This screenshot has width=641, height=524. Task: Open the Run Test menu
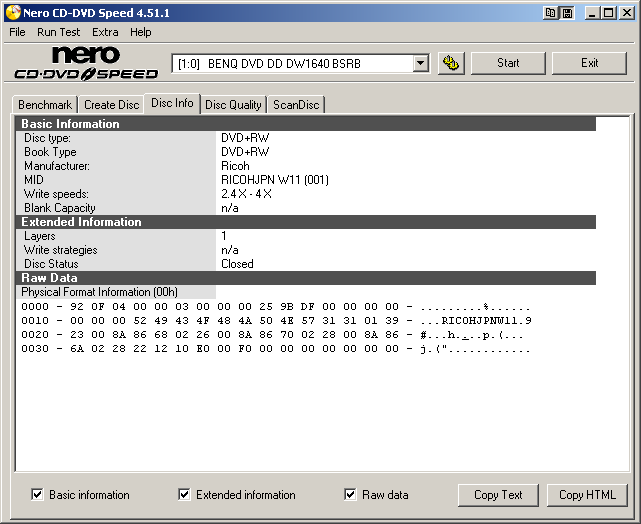[x=58, y=32]
